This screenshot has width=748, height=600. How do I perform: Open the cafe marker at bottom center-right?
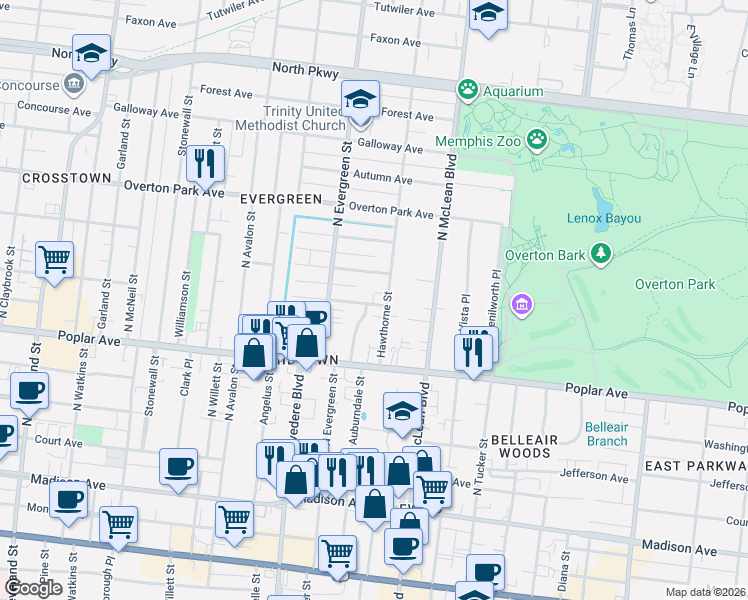403,550
